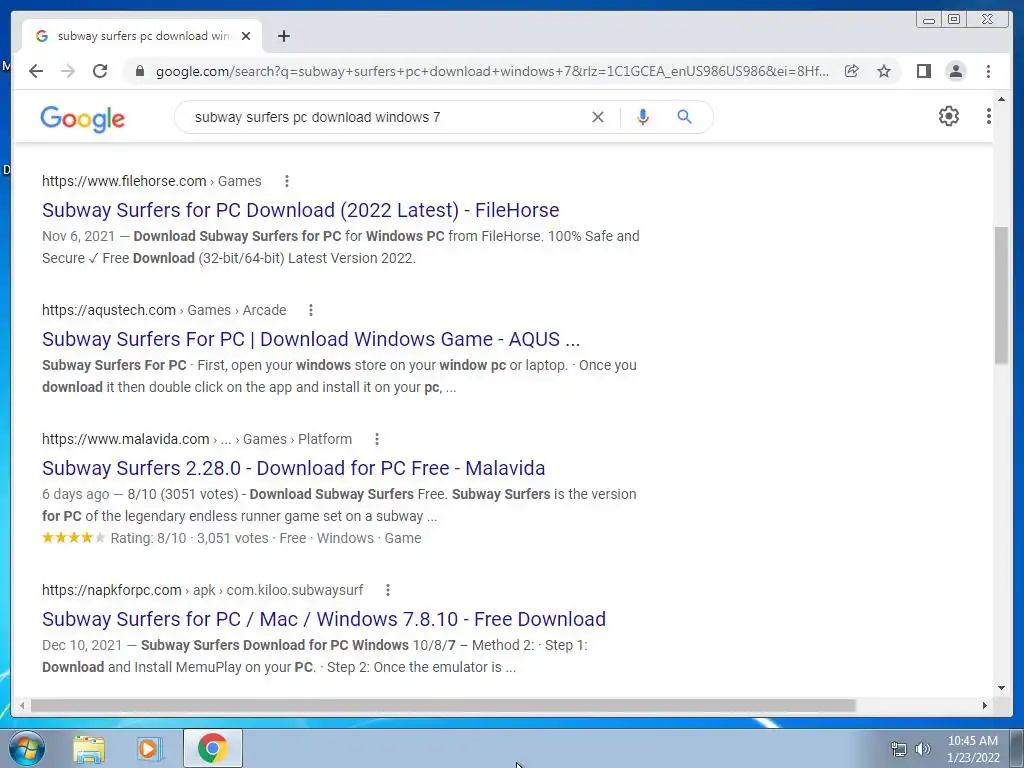Open more options for napkforpc.com result
Image resolution: width=1024 pixels, height=768 pixels.
tap(388, 590)
